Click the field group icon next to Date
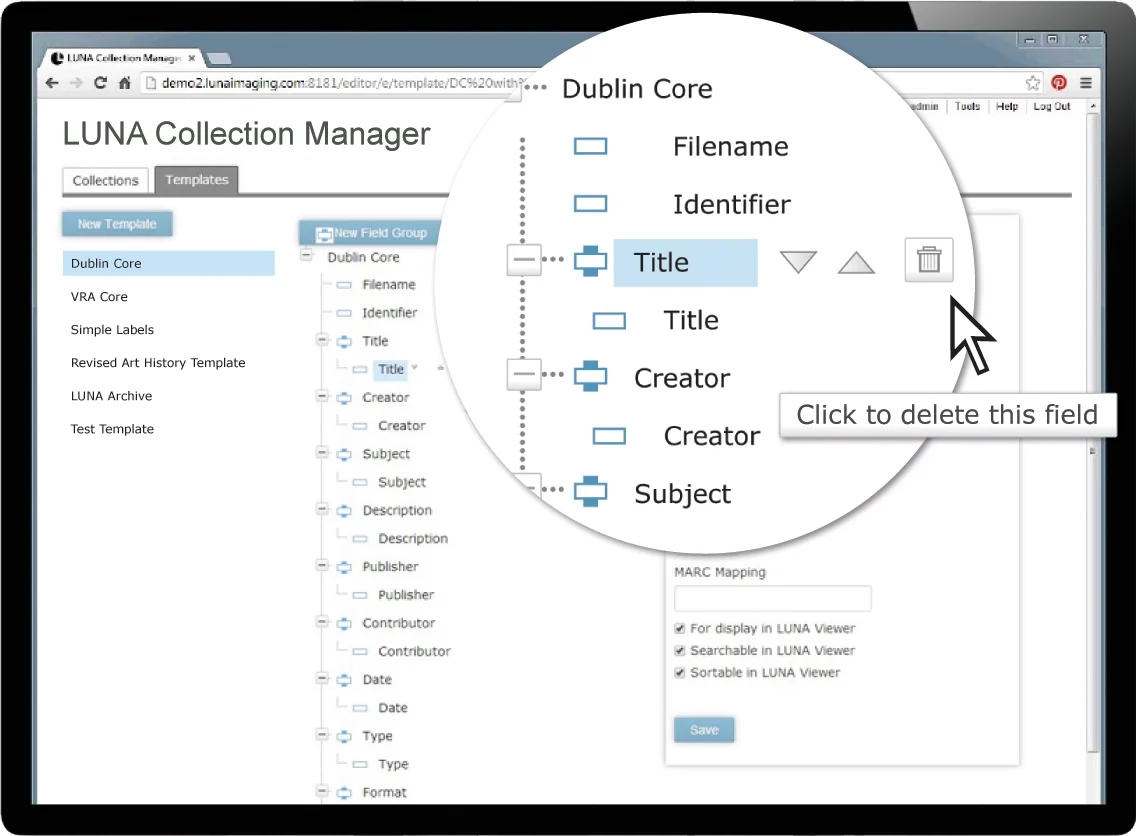 344,680
